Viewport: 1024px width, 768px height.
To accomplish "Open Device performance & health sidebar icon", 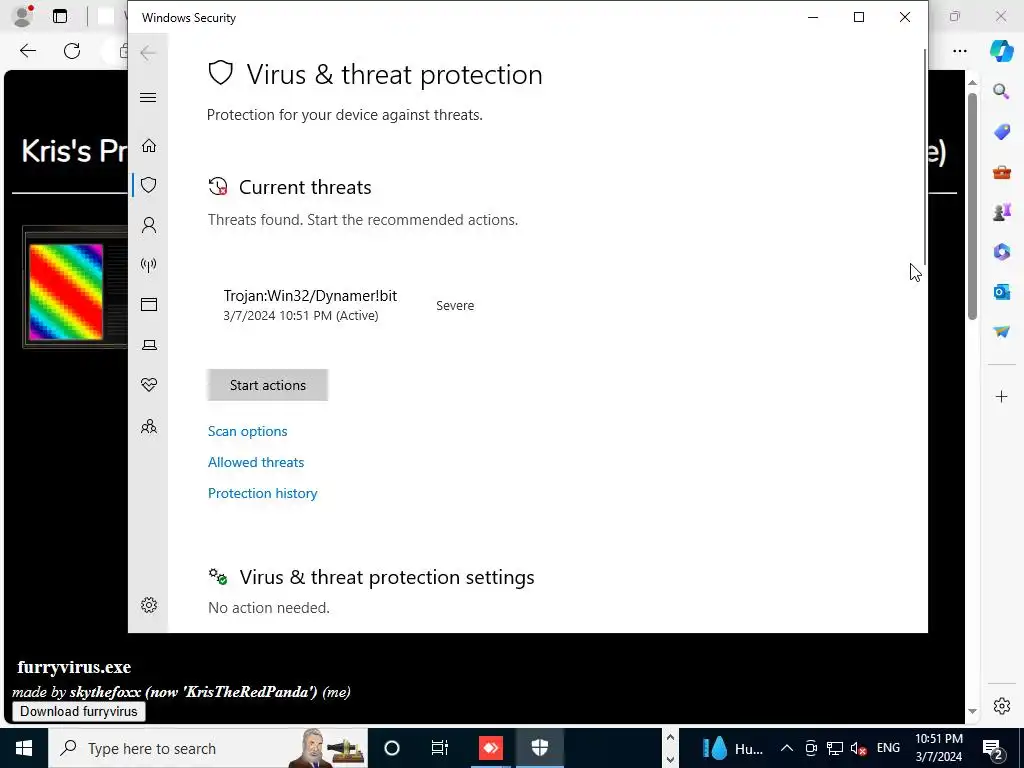I will [149, 385].
